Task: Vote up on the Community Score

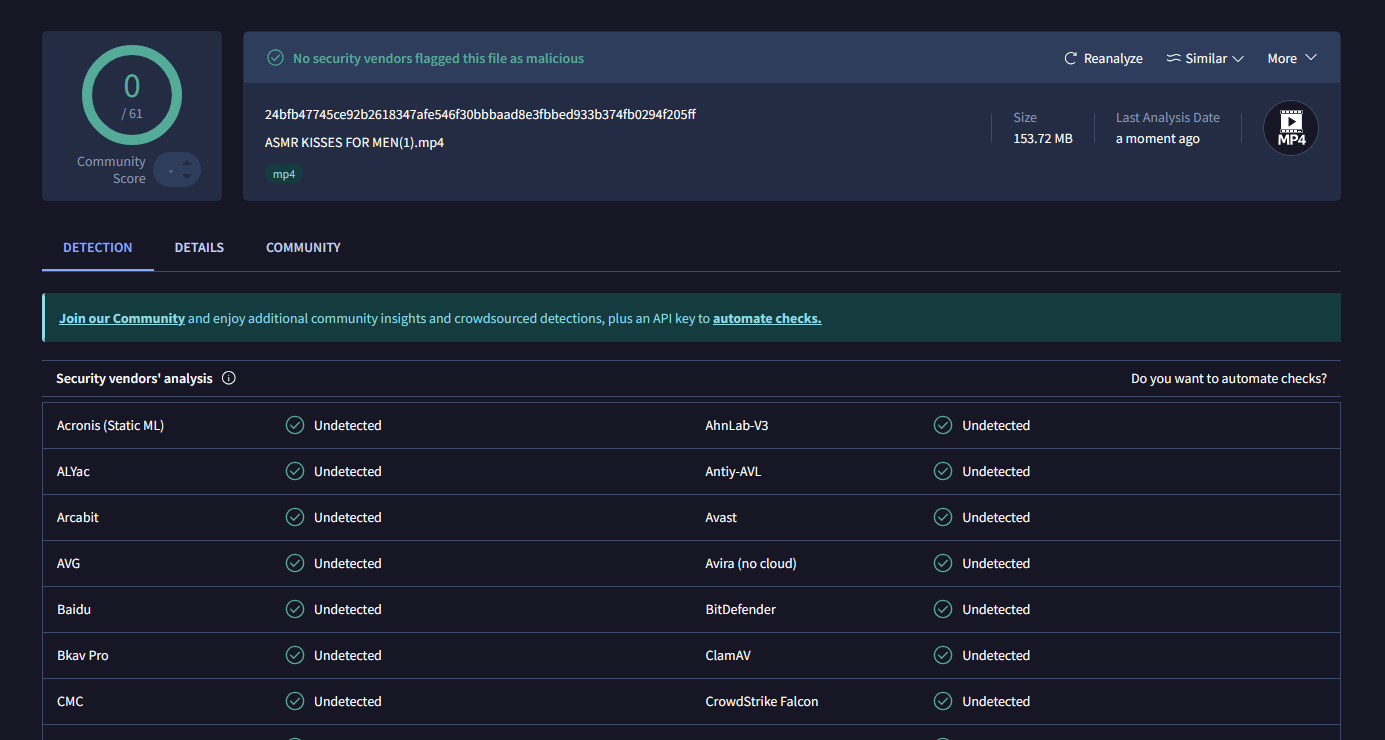Action: [187, 162]
